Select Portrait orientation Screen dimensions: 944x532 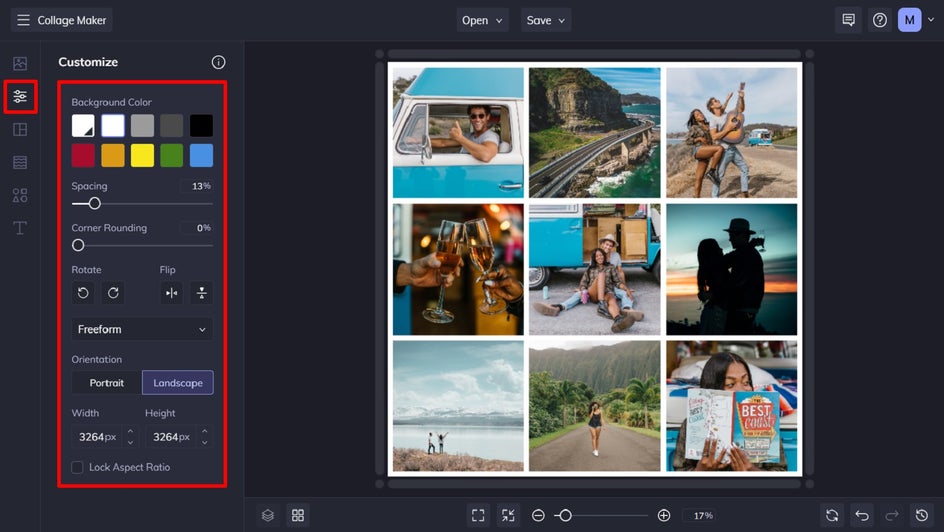(107, 383)
